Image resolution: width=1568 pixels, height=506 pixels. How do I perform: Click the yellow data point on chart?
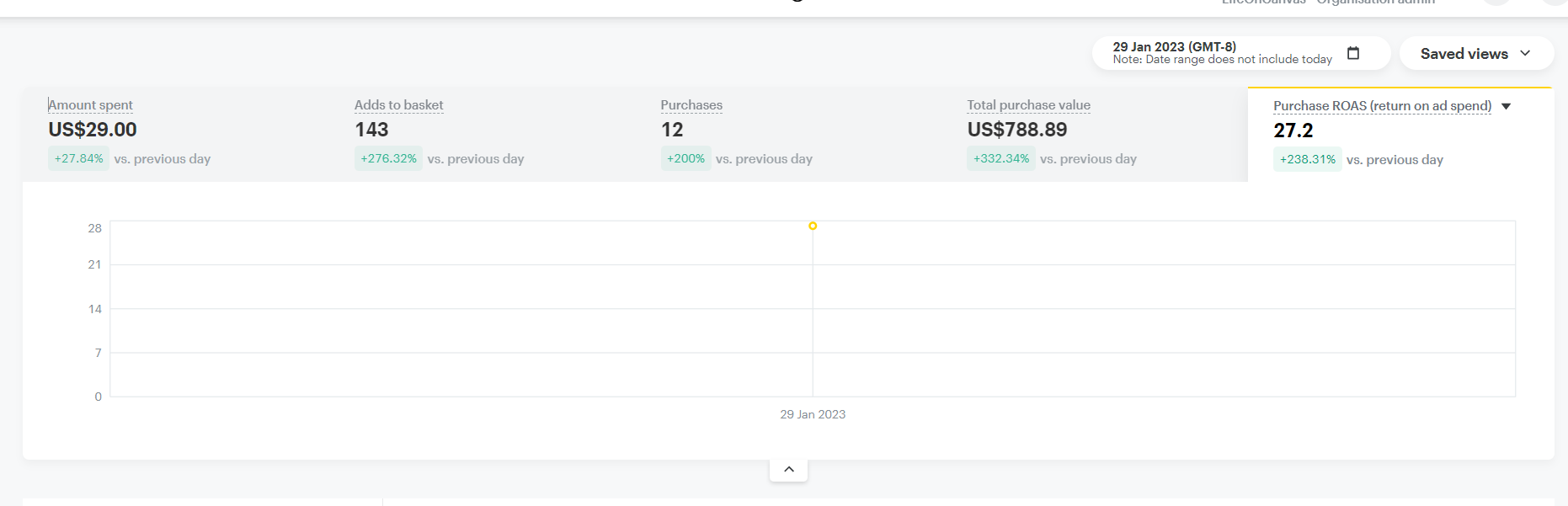click(813, 226)
